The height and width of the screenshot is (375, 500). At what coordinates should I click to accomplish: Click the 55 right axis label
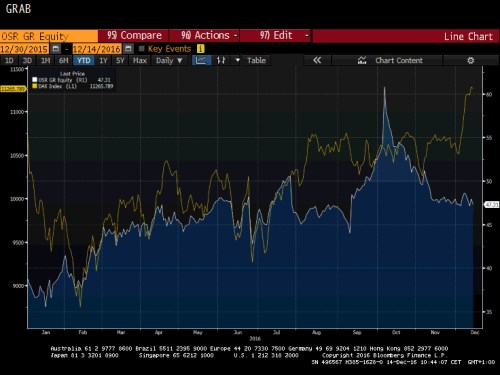point(489,138)
